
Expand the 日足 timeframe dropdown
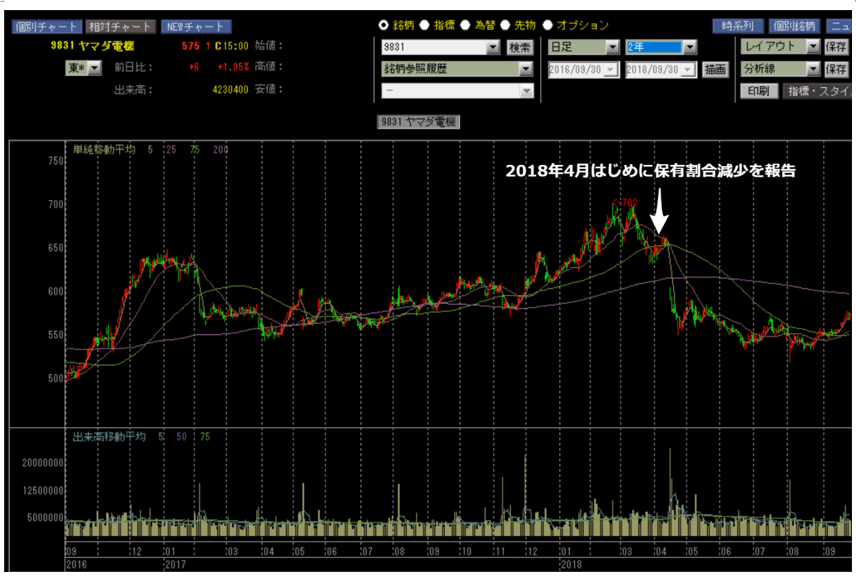point(612,47)
